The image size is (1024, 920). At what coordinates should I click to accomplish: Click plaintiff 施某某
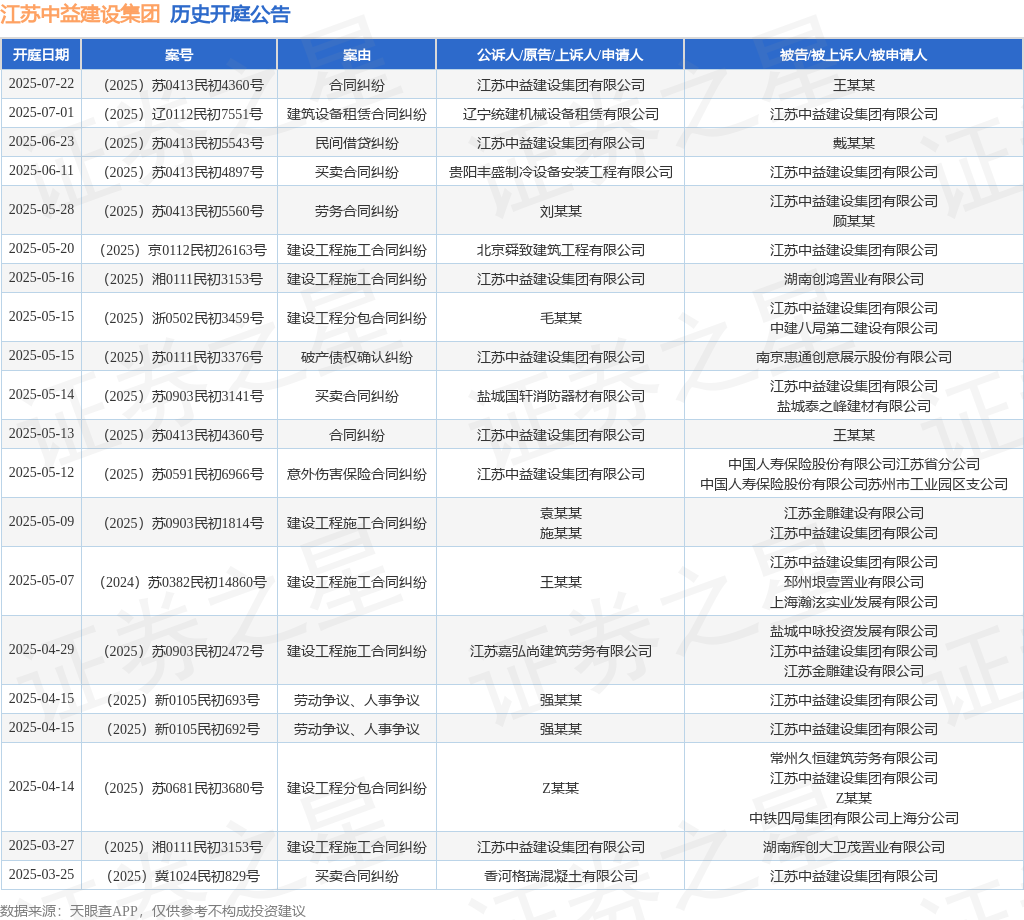point(560,533)
